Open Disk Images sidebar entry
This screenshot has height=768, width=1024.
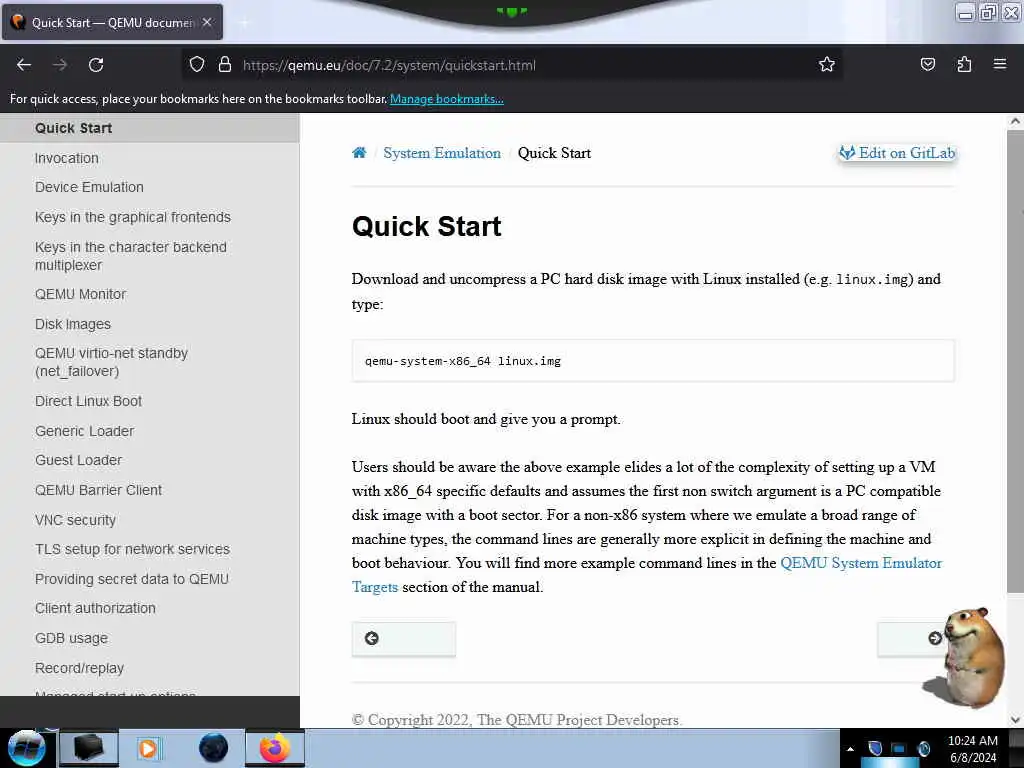pyautogui.click(x=73, y=325)
